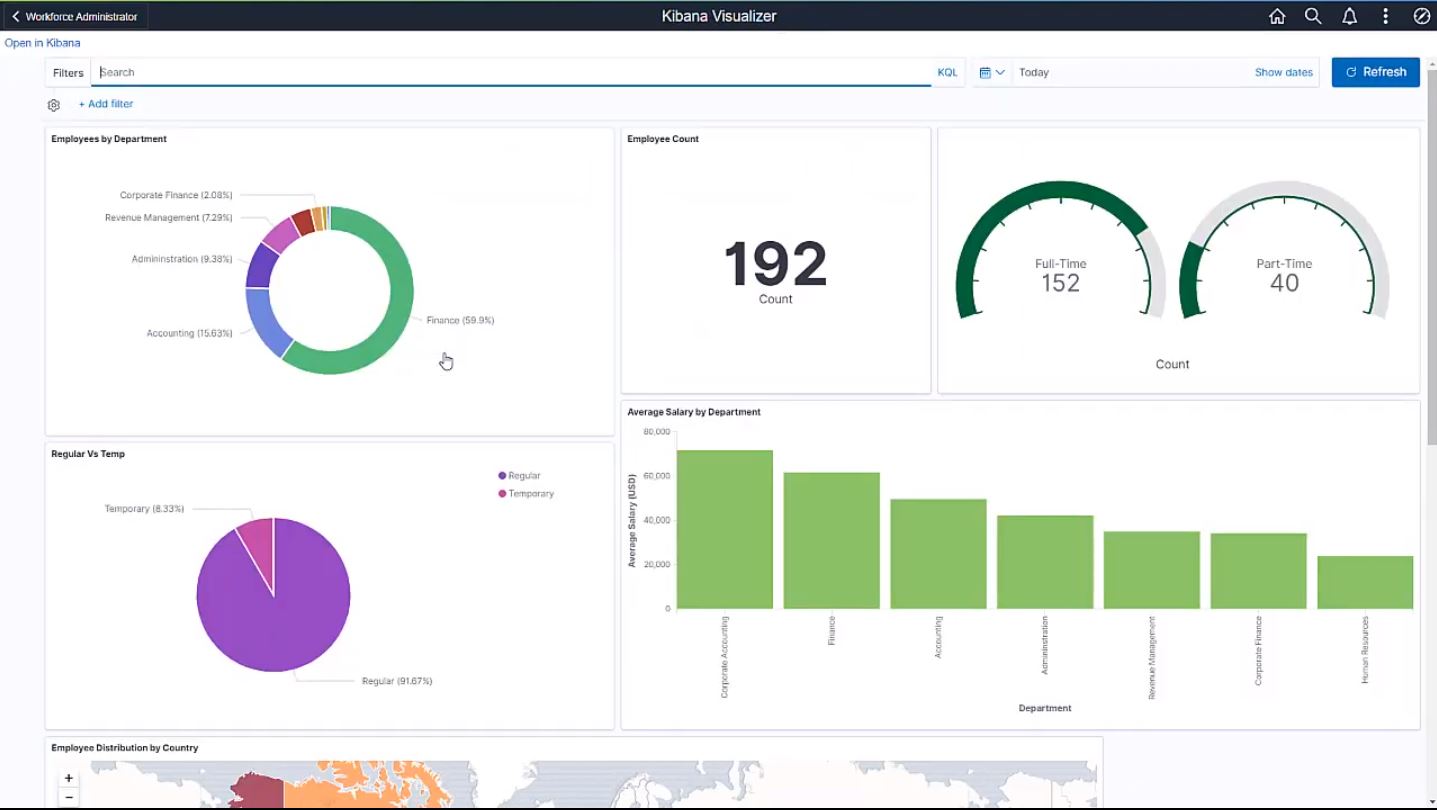Toggle the Temporary legend entry

click(526, 493)
